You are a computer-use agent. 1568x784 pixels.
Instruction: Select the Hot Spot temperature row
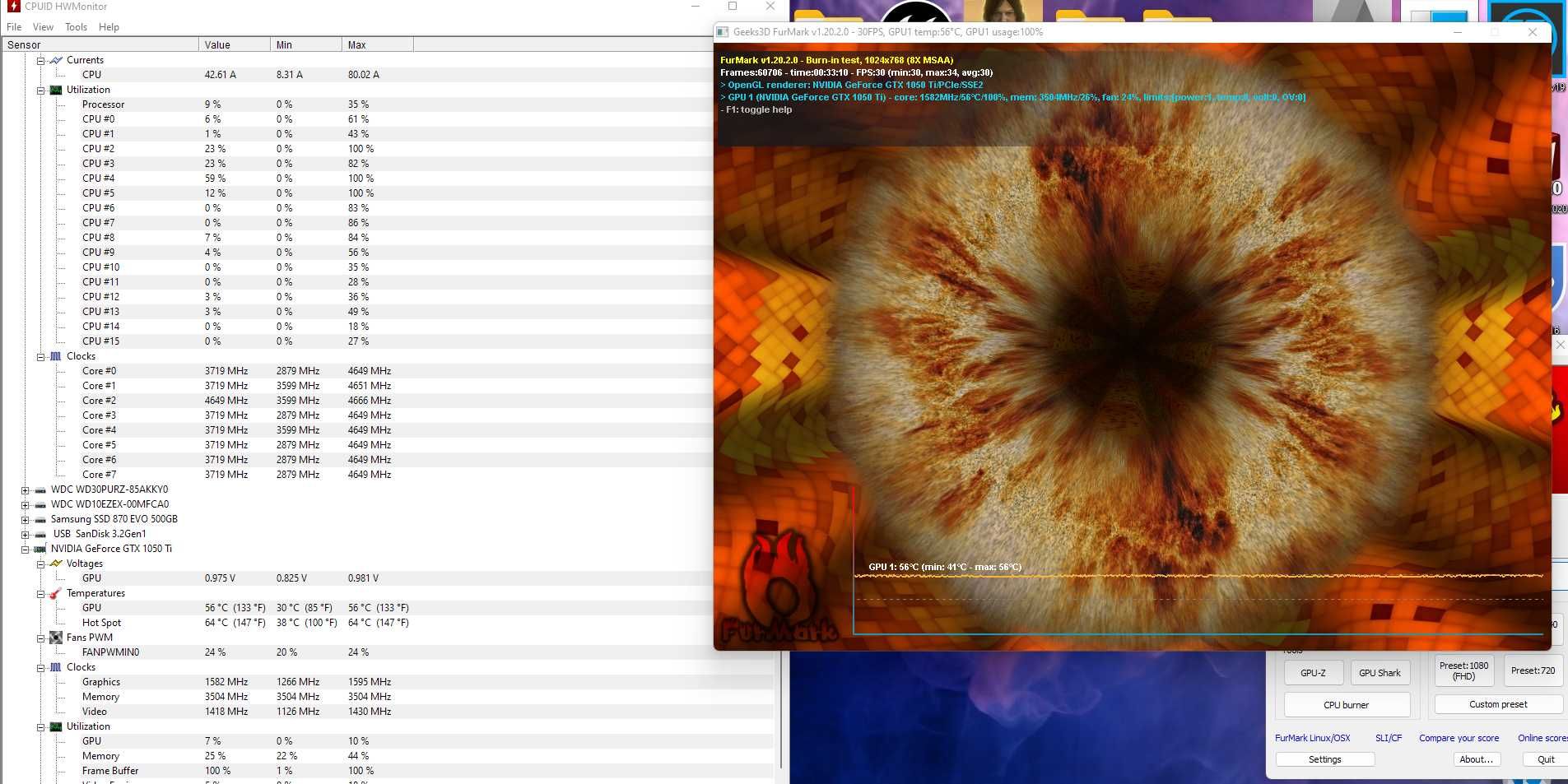(x=360, y=623)
